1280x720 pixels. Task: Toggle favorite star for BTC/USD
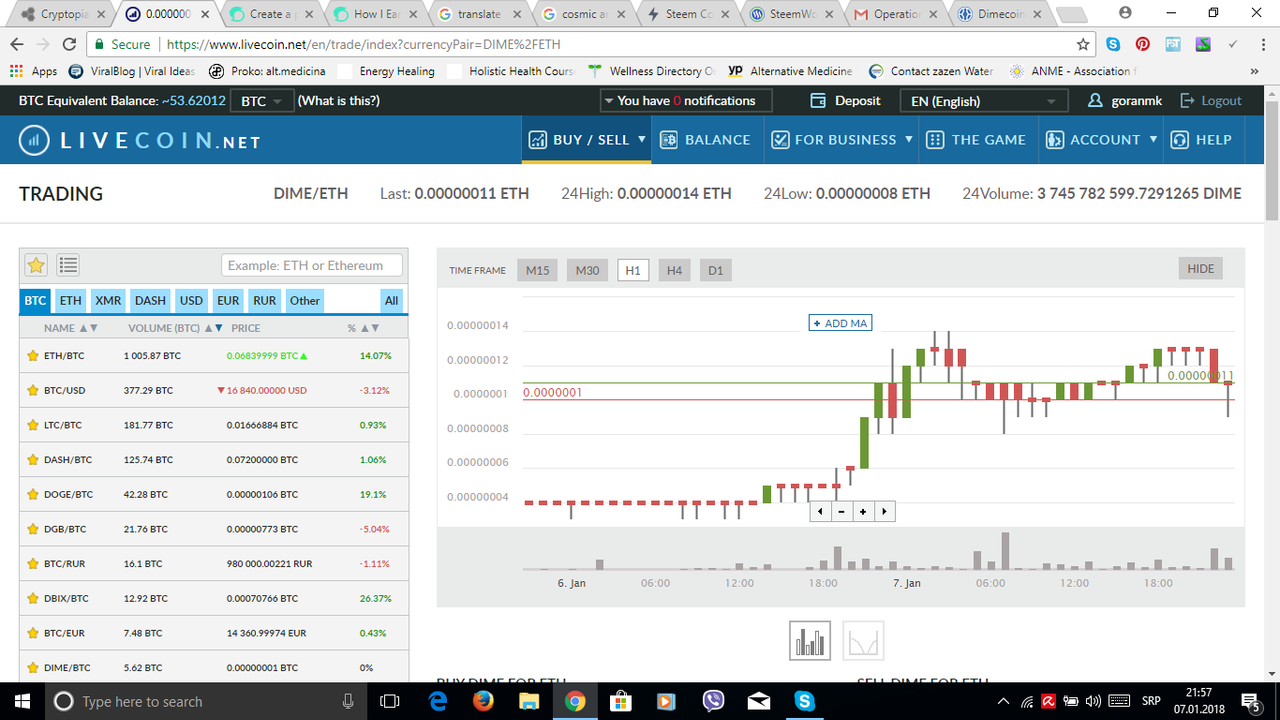pyautogui.click(x=32, y=390)
